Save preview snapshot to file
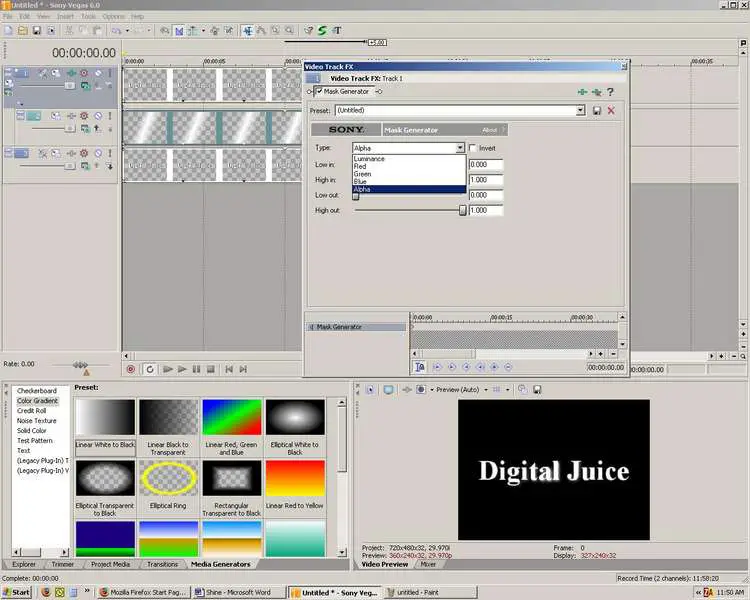The image size is (750, 600). tap(537, 390)
